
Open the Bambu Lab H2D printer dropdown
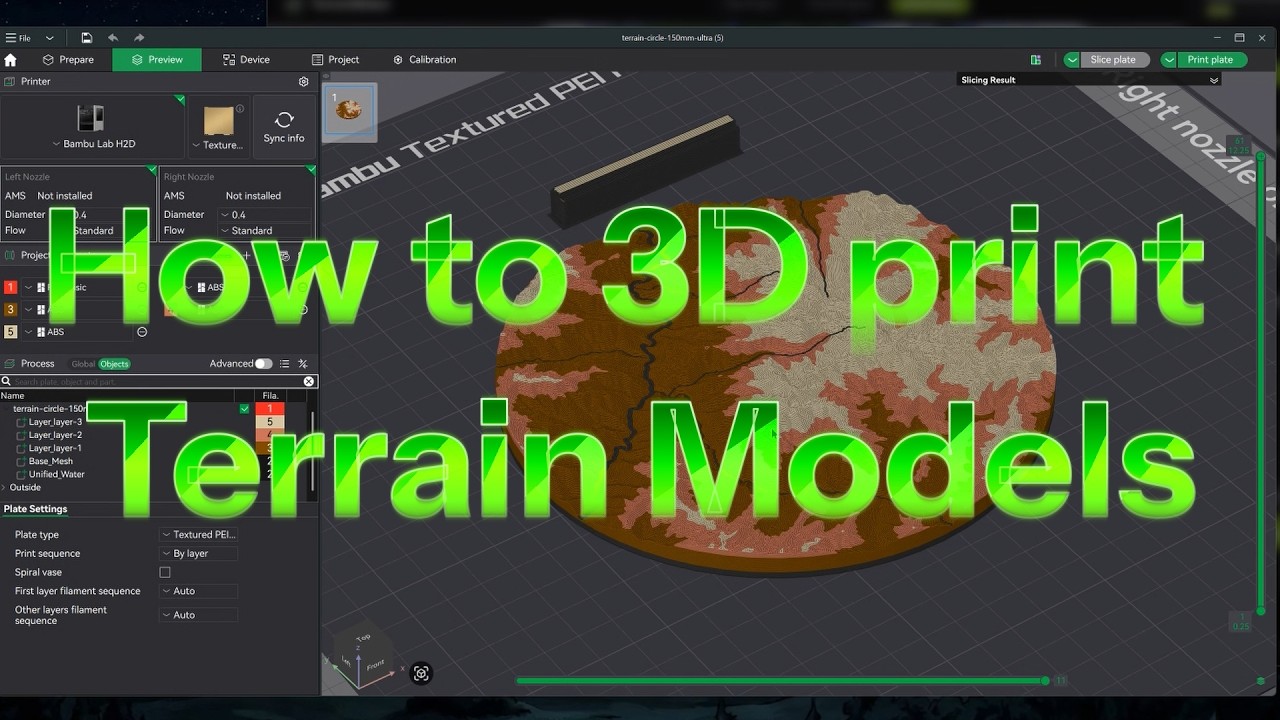pyautogui.click(x=94, y=144)
